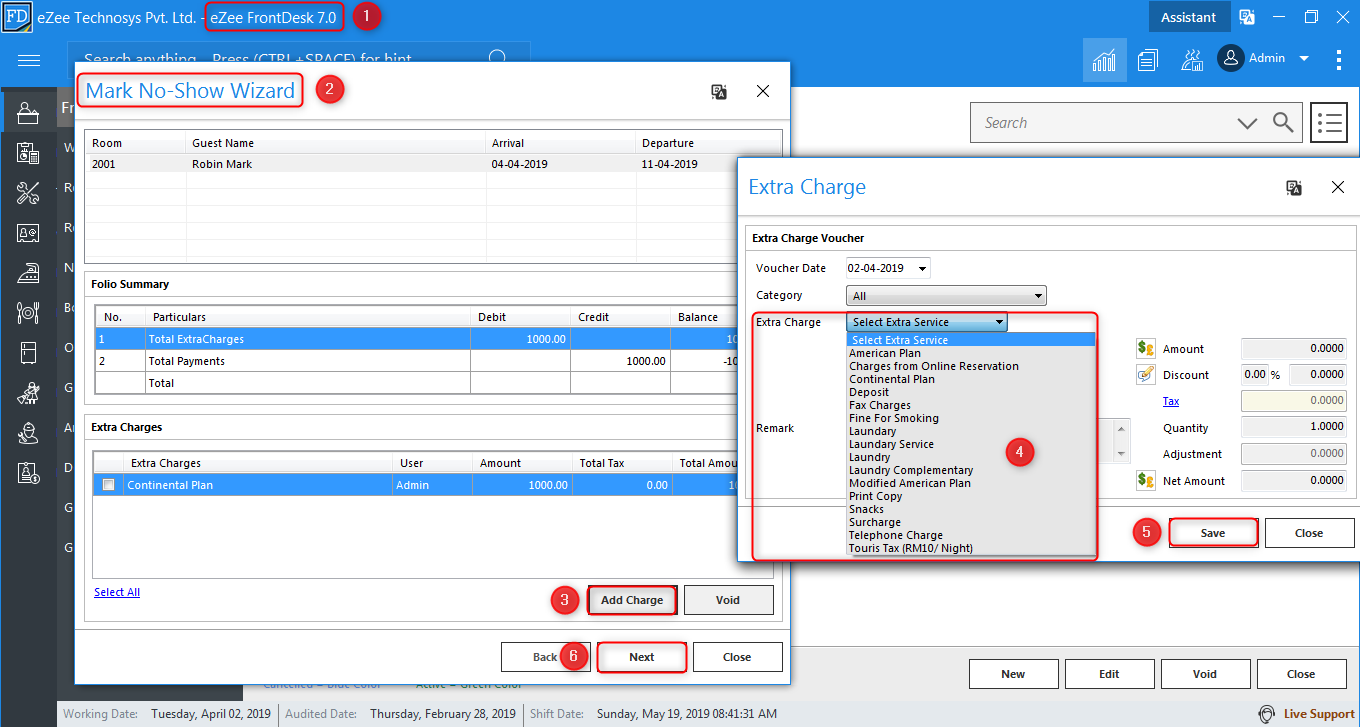Click the Select All link
This screenshot has height=727, width=1360.
pos(117,592)
